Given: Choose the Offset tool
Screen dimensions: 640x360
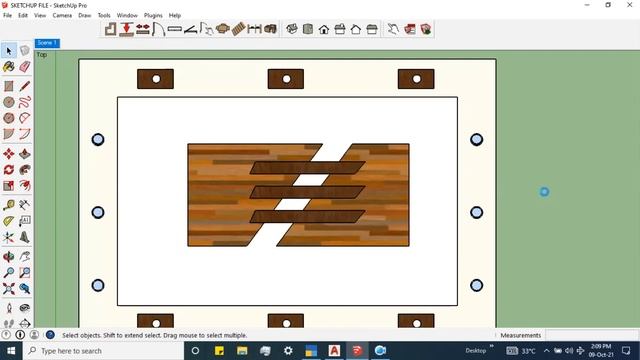Looking at the screenshot, I should (x=24, y=186).
